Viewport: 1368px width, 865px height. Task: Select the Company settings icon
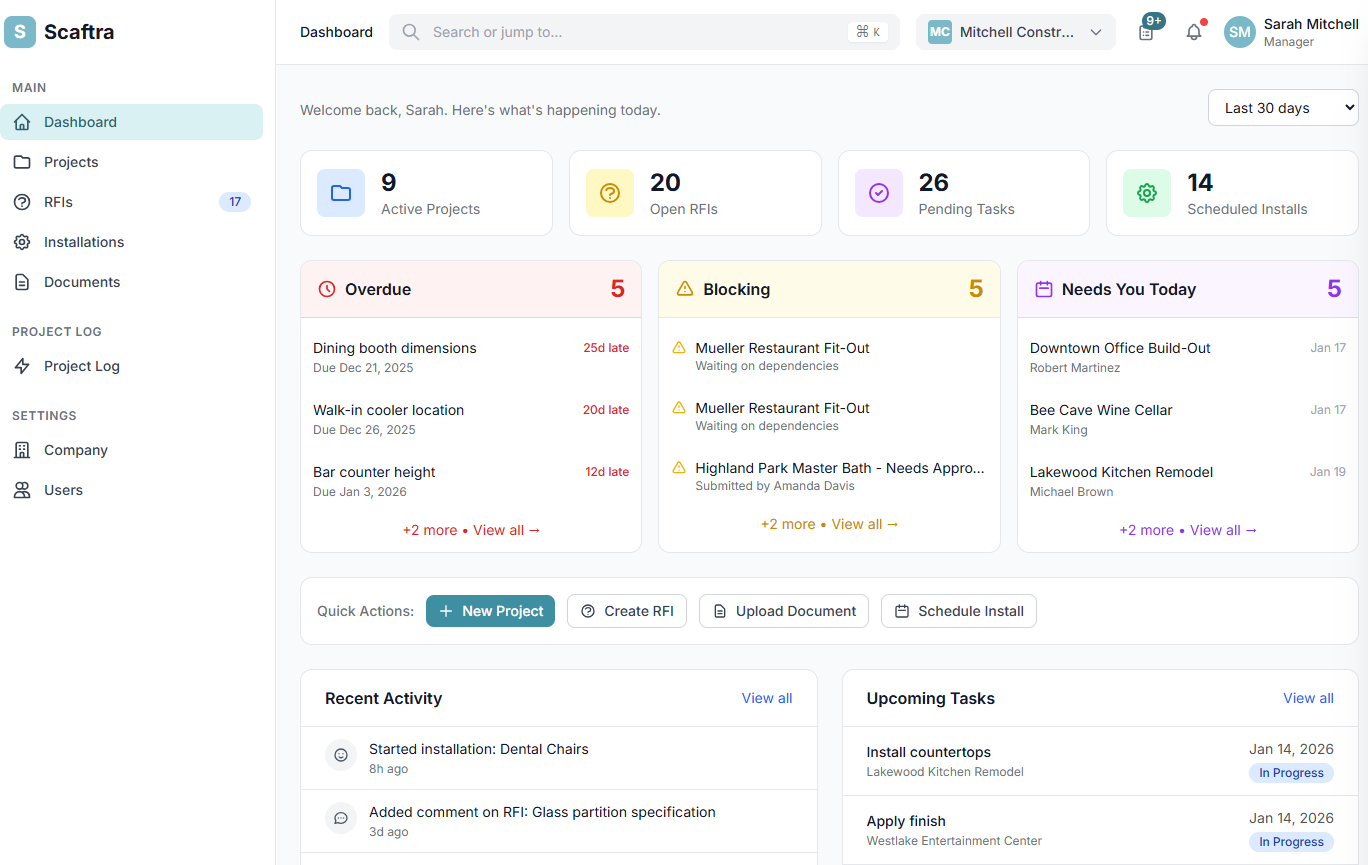(x=21, y=449)
